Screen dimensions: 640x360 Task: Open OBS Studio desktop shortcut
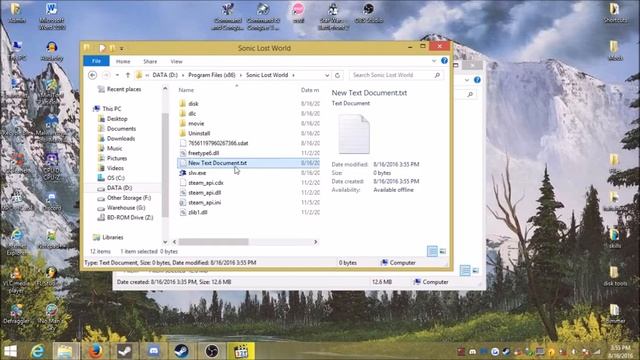(x=369, y=13)
